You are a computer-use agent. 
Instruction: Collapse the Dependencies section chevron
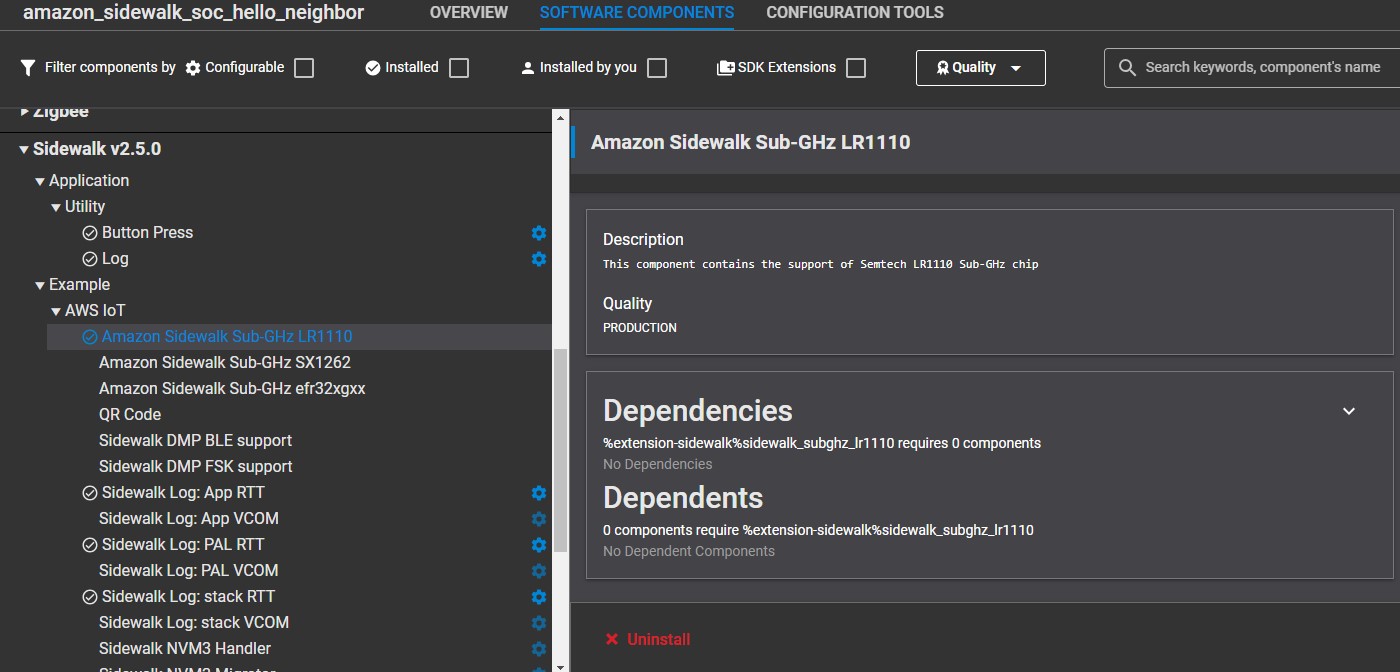click(x=1349, y=411)
